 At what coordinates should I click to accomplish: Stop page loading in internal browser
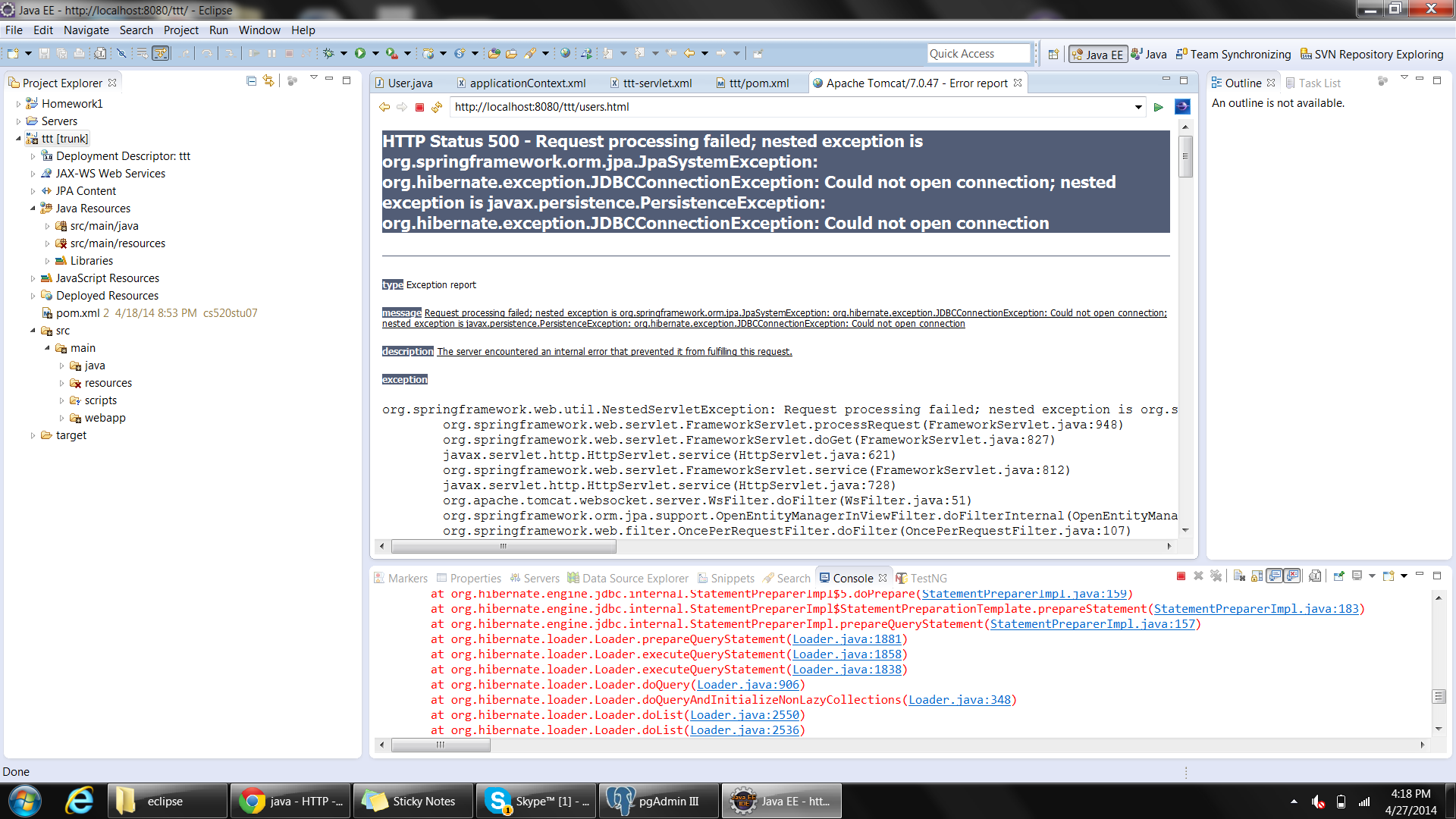pyautogui.click(x=419, y=107)
